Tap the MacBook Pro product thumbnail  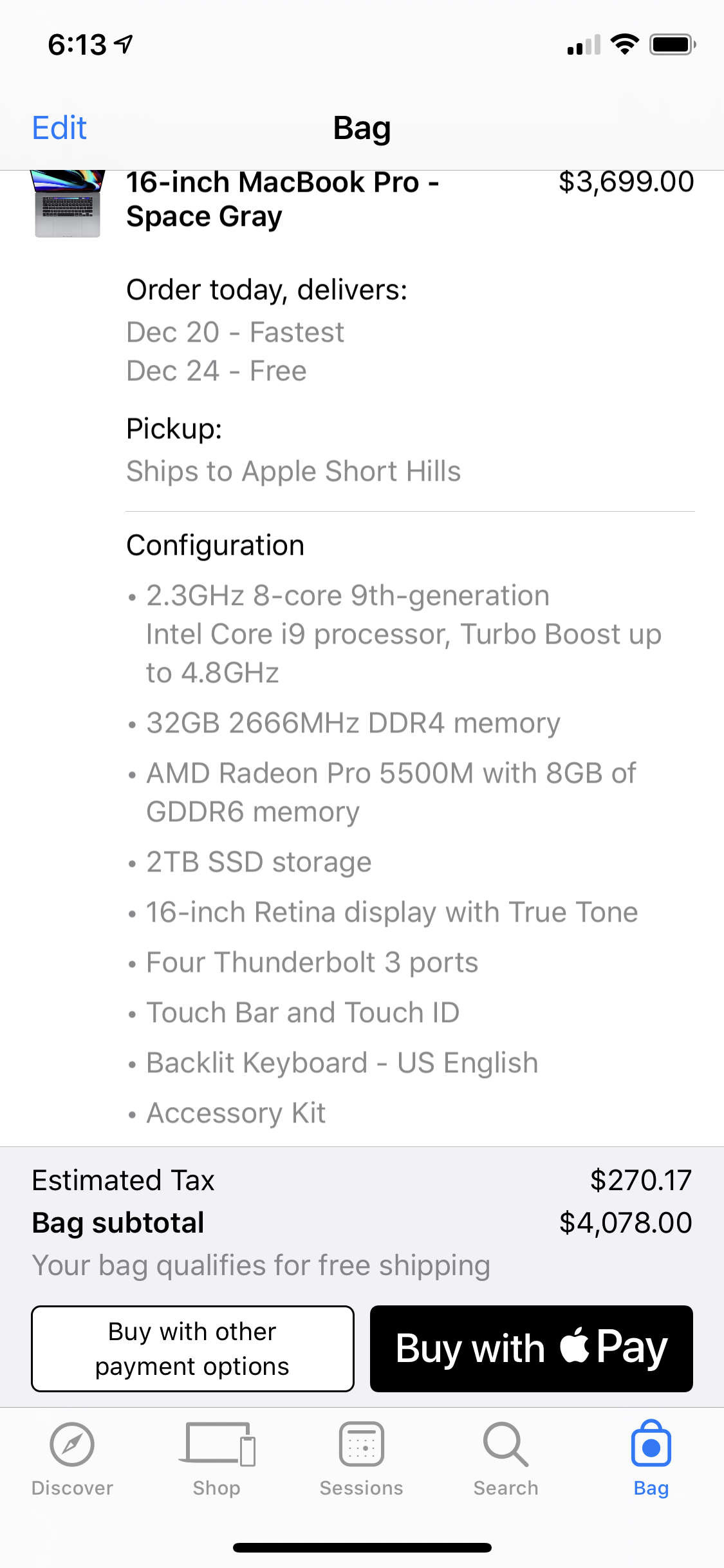pos(68,203)
